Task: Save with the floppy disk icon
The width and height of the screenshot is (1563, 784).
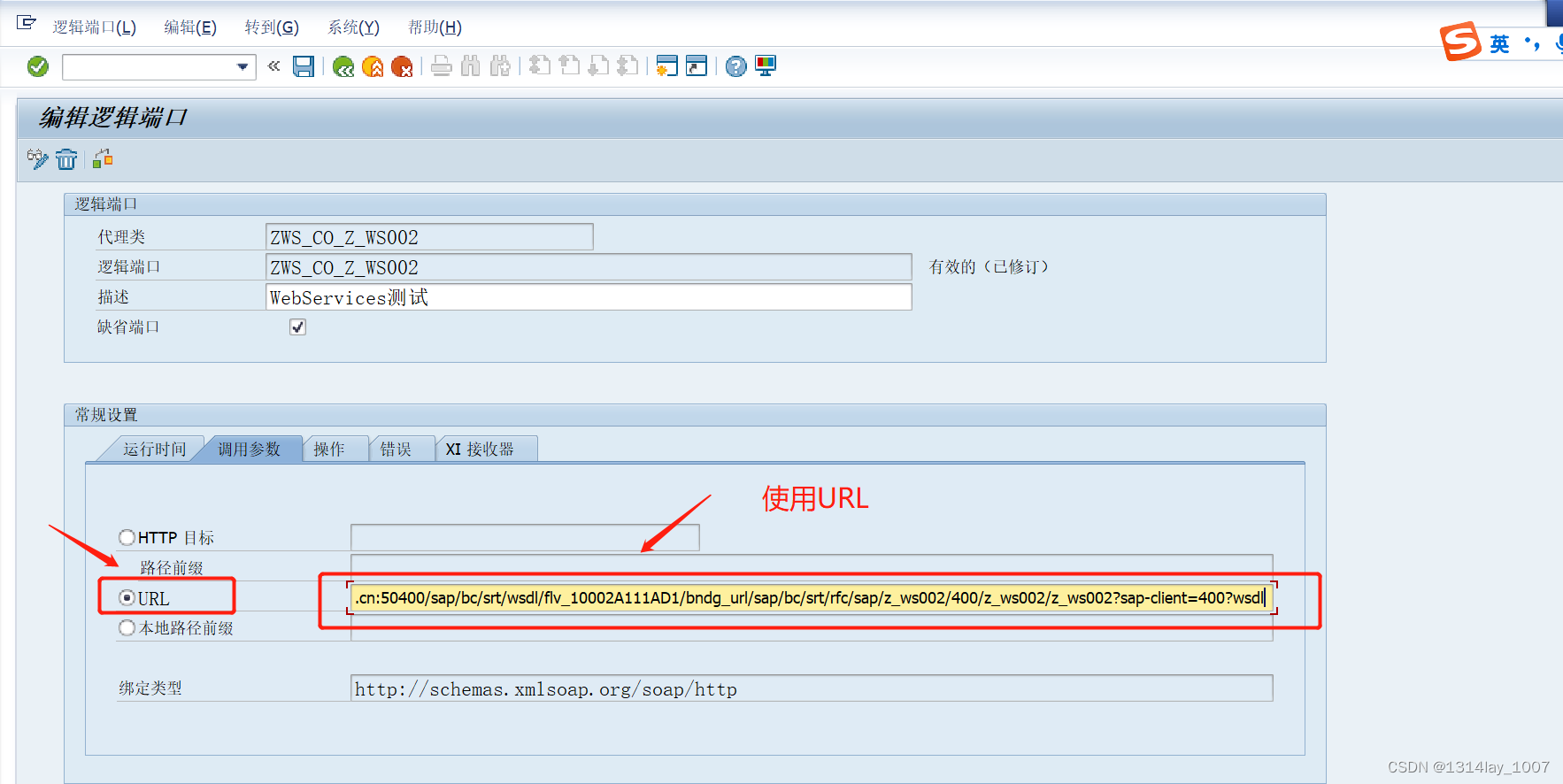Action: tap(304, 66)
